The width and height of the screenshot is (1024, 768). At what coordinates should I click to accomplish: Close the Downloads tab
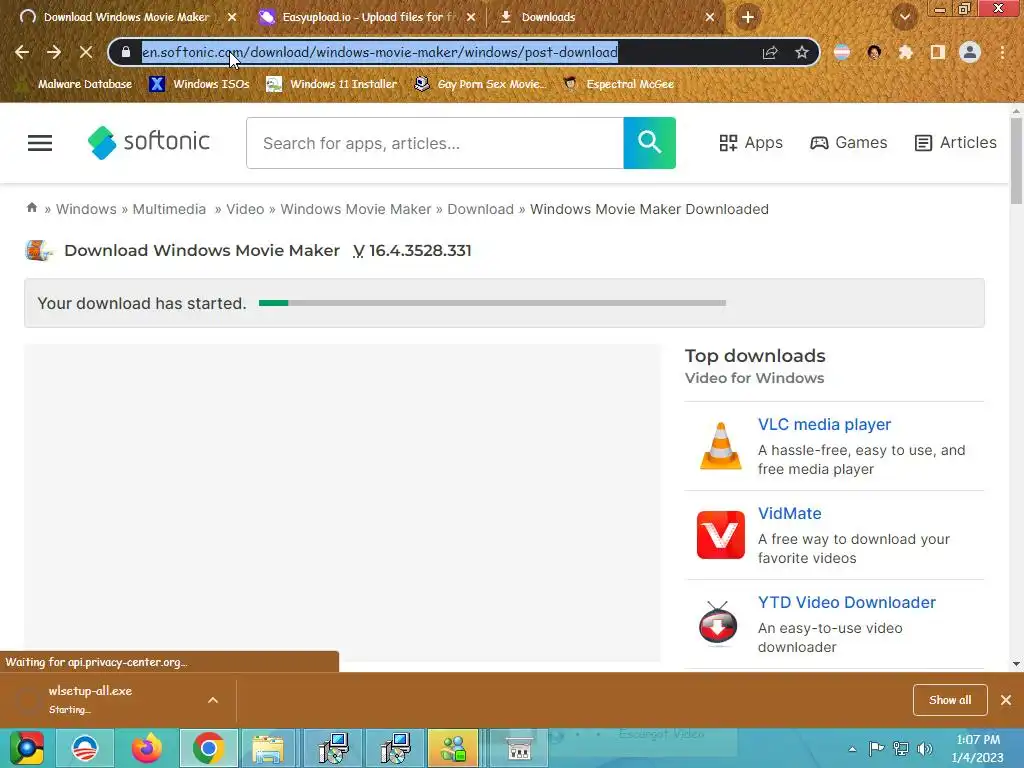[x=710, y=17]
